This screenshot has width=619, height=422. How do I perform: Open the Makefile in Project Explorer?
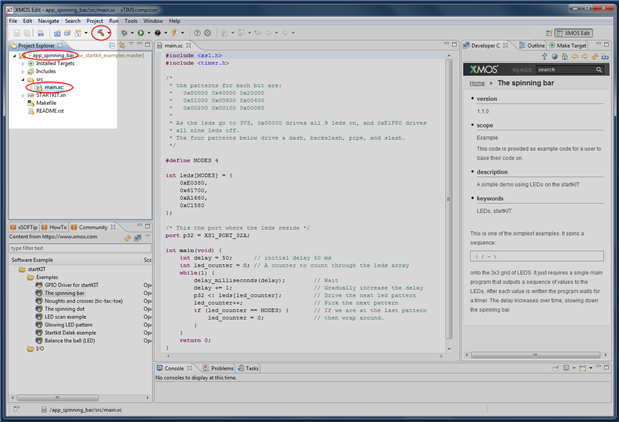48,103
